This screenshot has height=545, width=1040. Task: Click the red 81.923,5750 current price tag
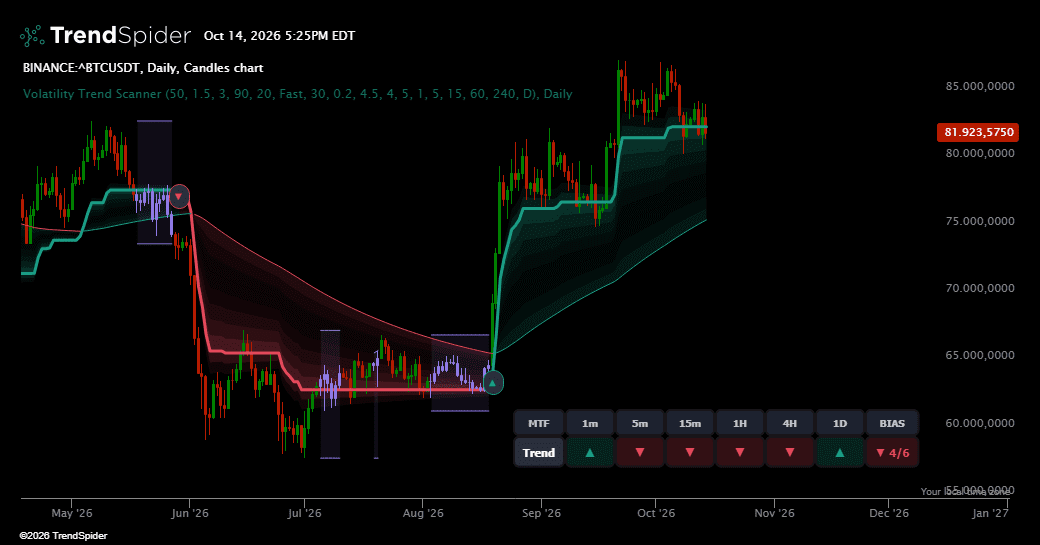(978, 132)
